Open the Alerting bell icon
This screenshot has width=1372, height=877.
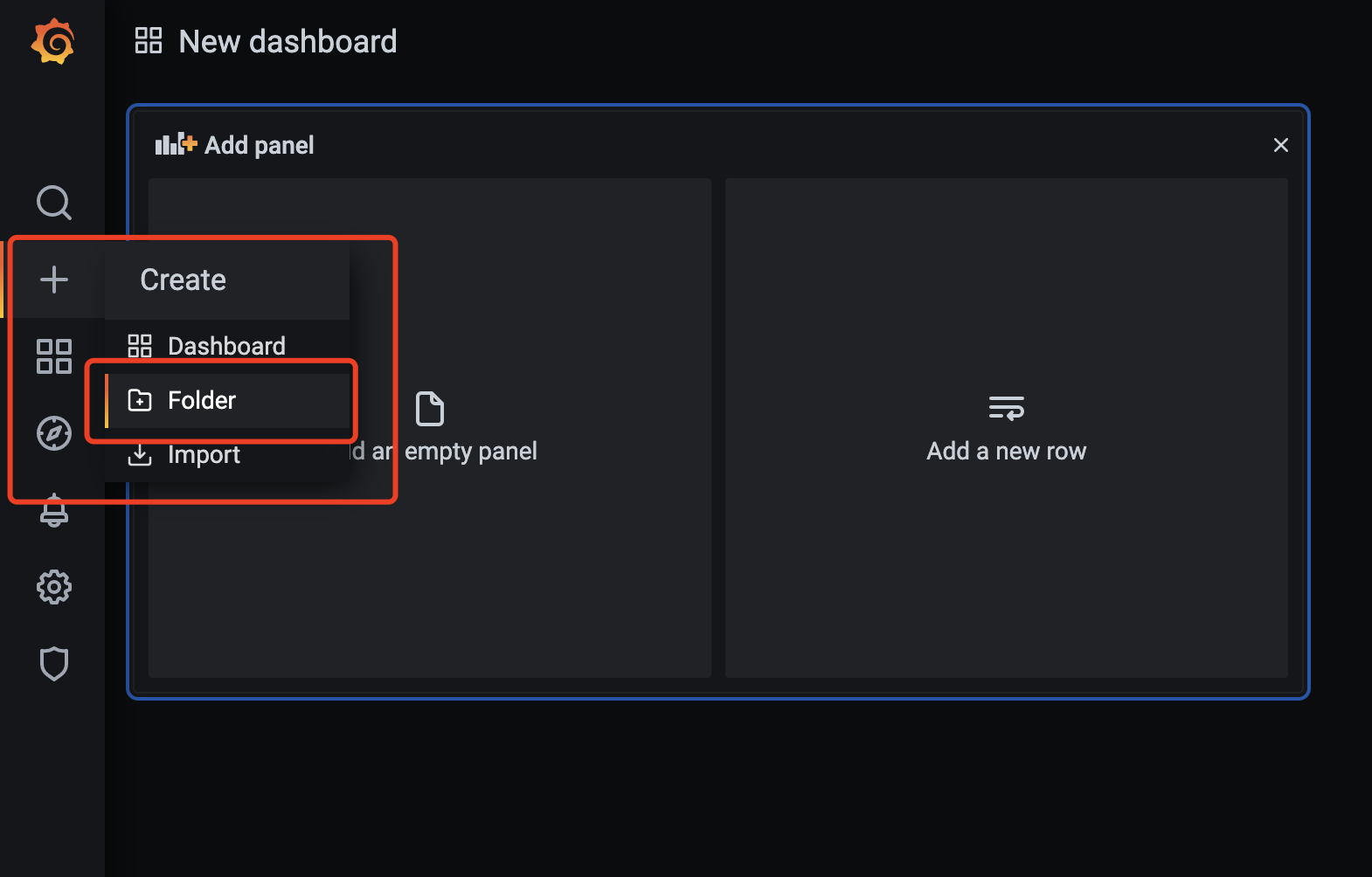54,510
